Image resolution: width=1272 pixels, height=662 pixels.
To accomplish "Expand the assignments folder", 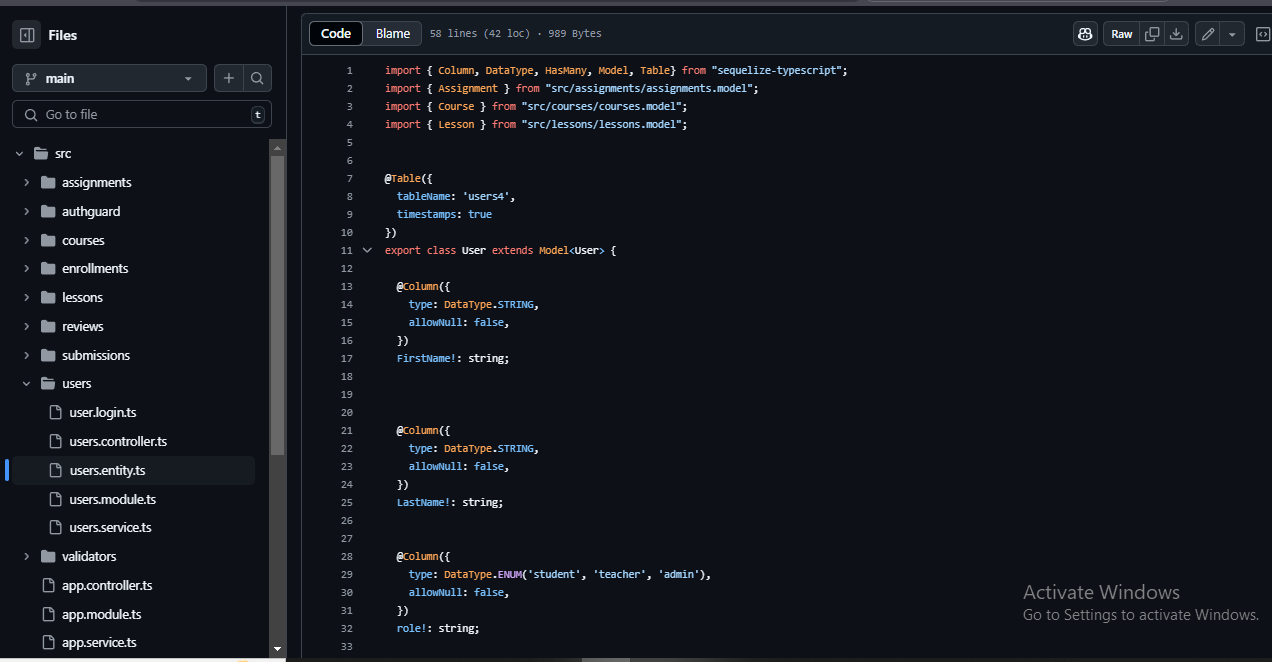I will click(x=27, y=183).
